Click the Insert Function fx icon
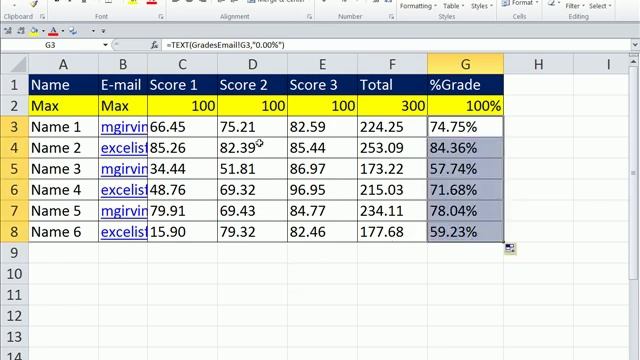640x360 pixels. (154, 45)
